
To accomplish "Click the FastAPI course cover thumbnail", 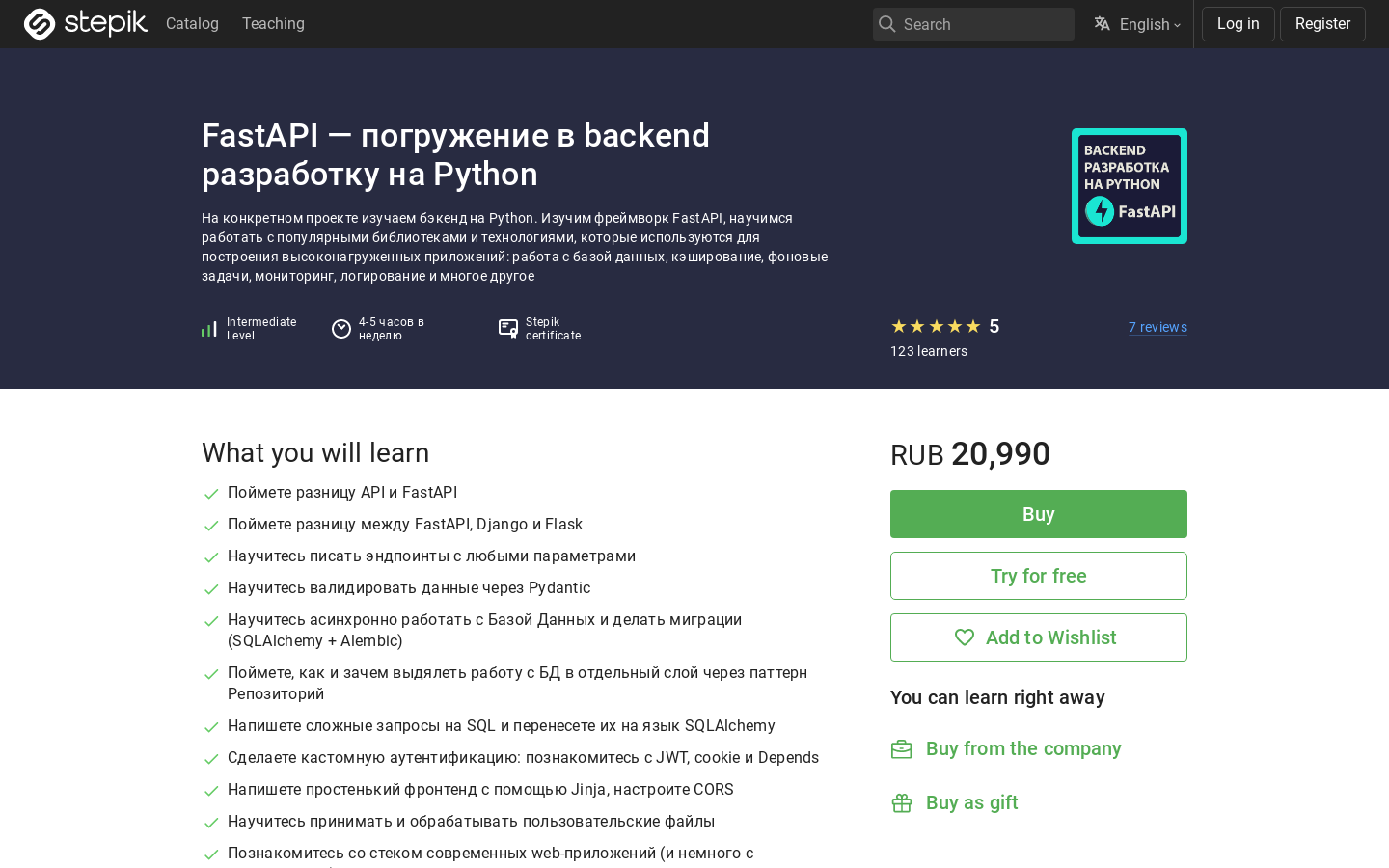I will click(x=1130, y=186).
